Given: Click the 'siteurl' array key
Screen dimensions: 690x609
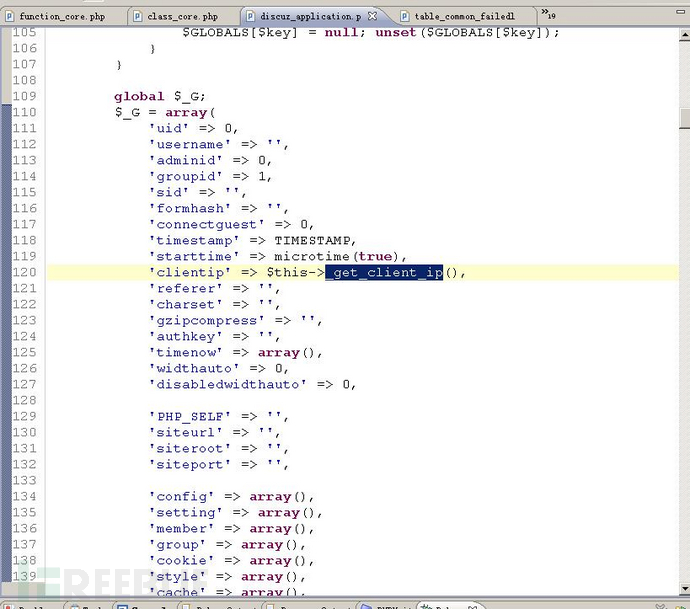Looking at the screenshot, I should pos(186,433).
